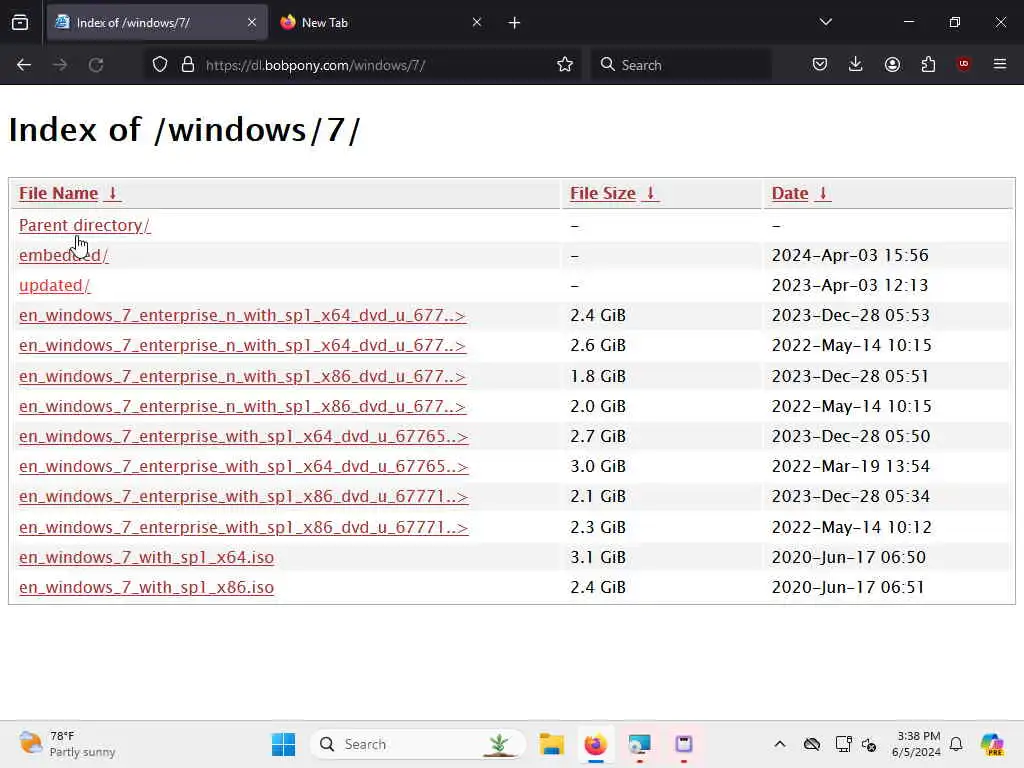Download enterprise_n x64 file sized 2.6 GiB
1024x768 pixels.
point(242,345)
